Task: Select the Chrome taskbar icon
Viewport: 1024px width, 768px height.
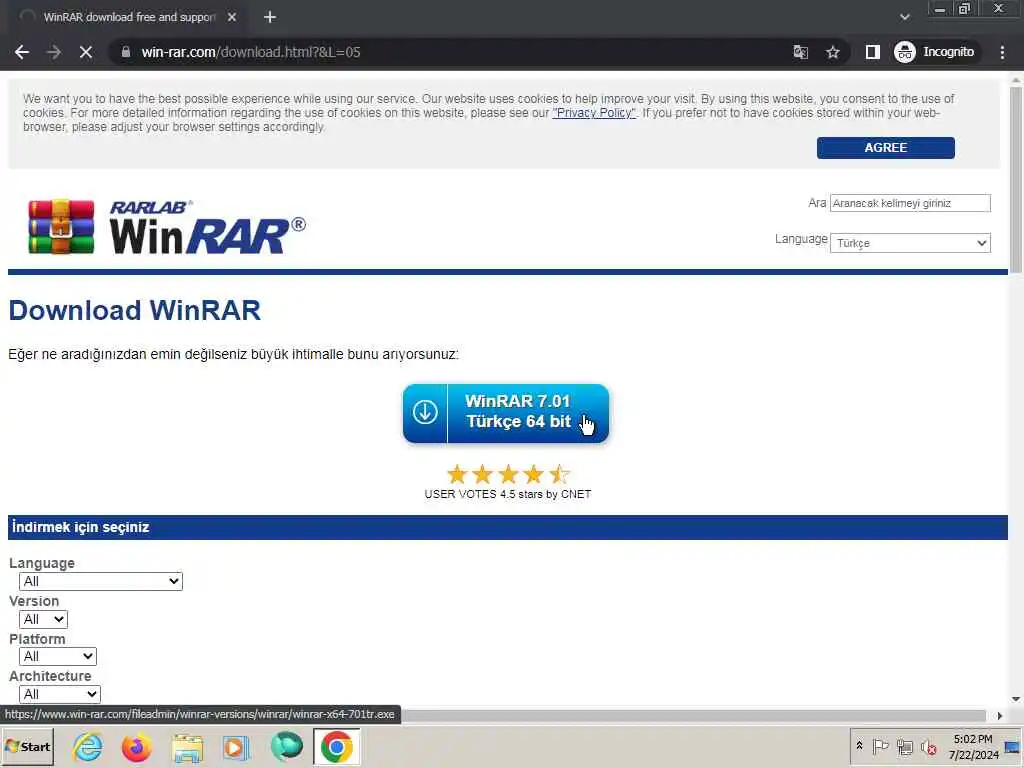Action: 336,747
